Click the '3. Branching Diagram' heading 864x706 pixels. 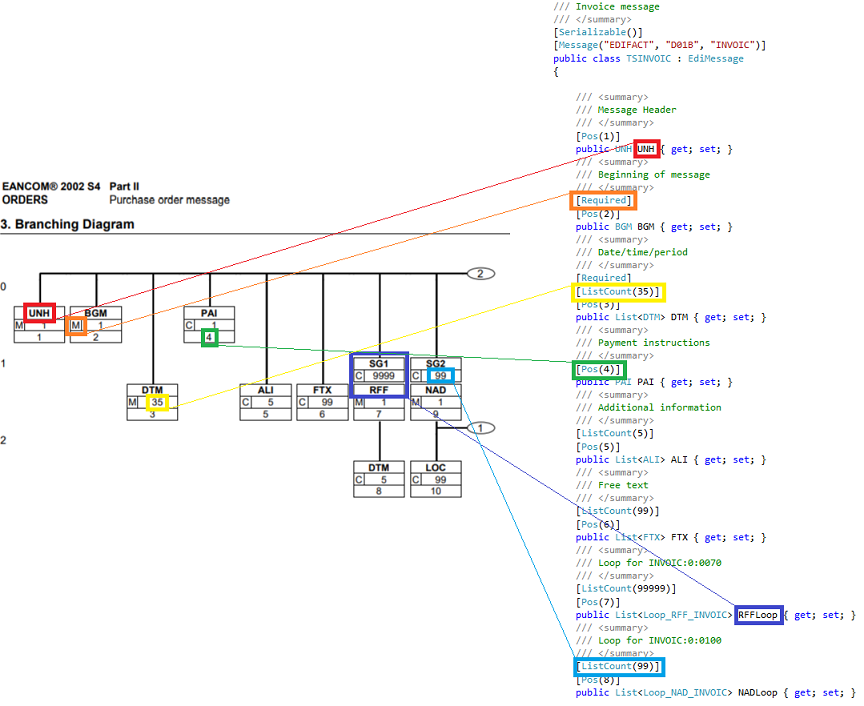point(68,224)
